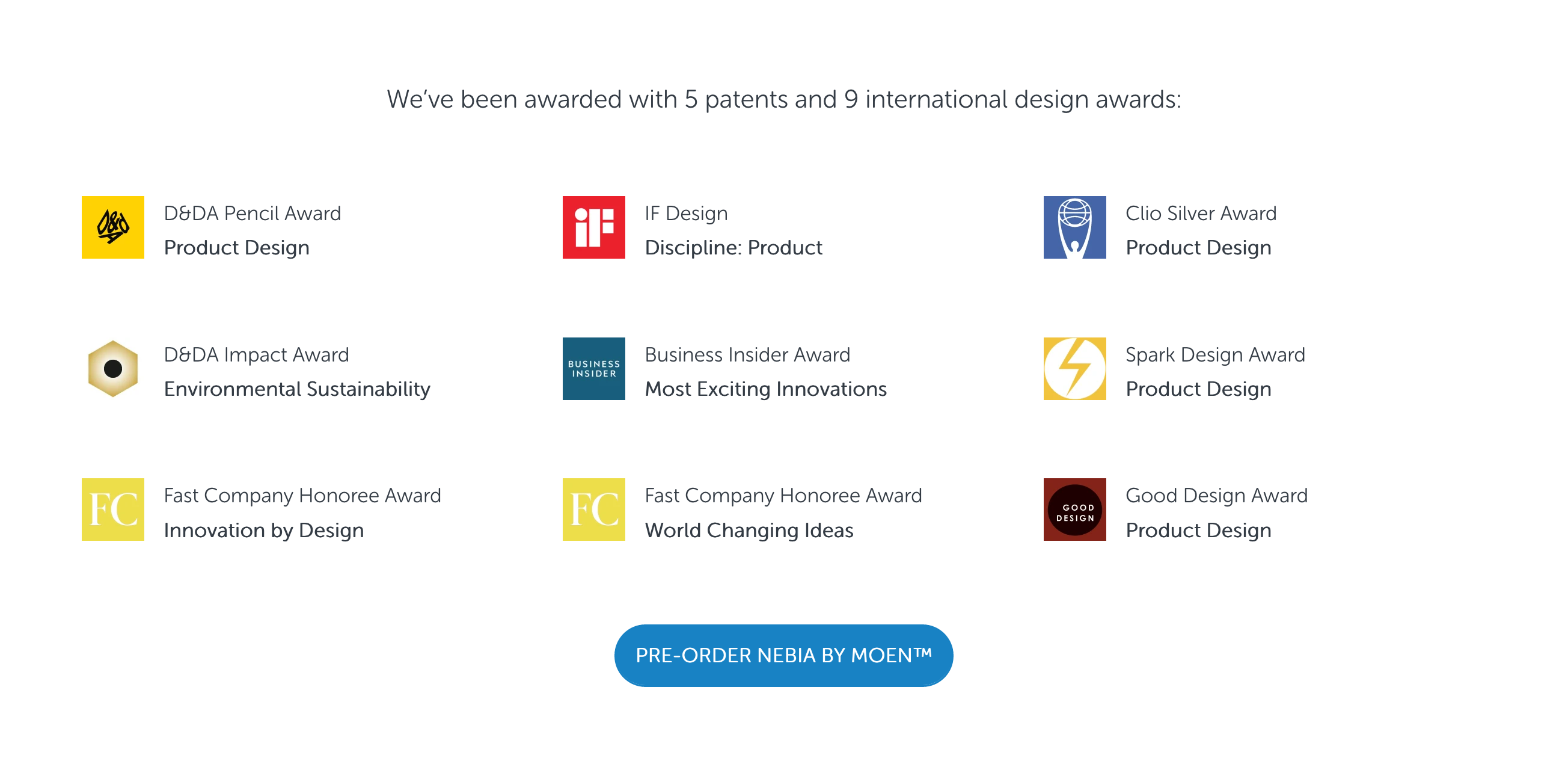Click the Pre-Order Nebia by Moen button
Image resolution: width=1568 pixels, height=776 pixels.
(783, 656)
